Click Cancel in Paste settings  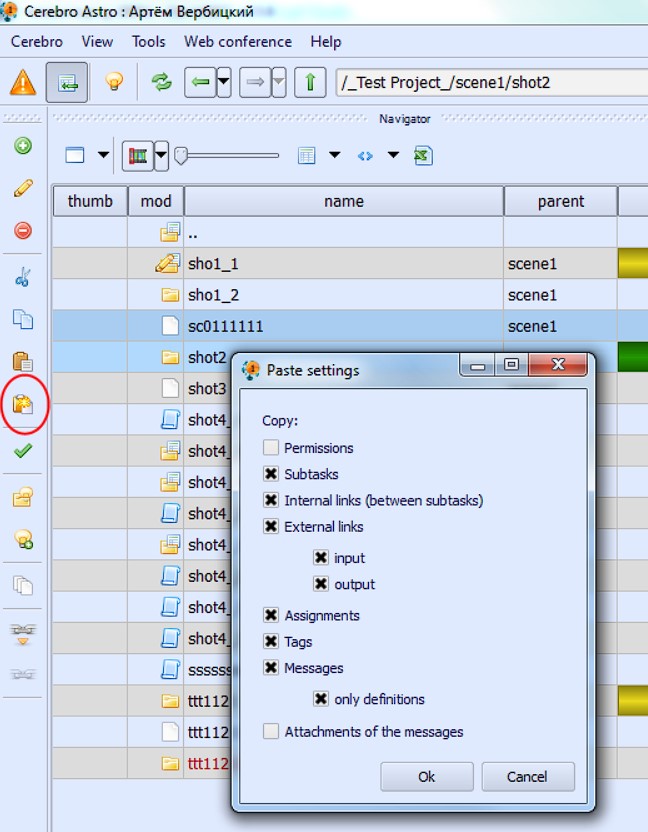[x=528, y=777]
